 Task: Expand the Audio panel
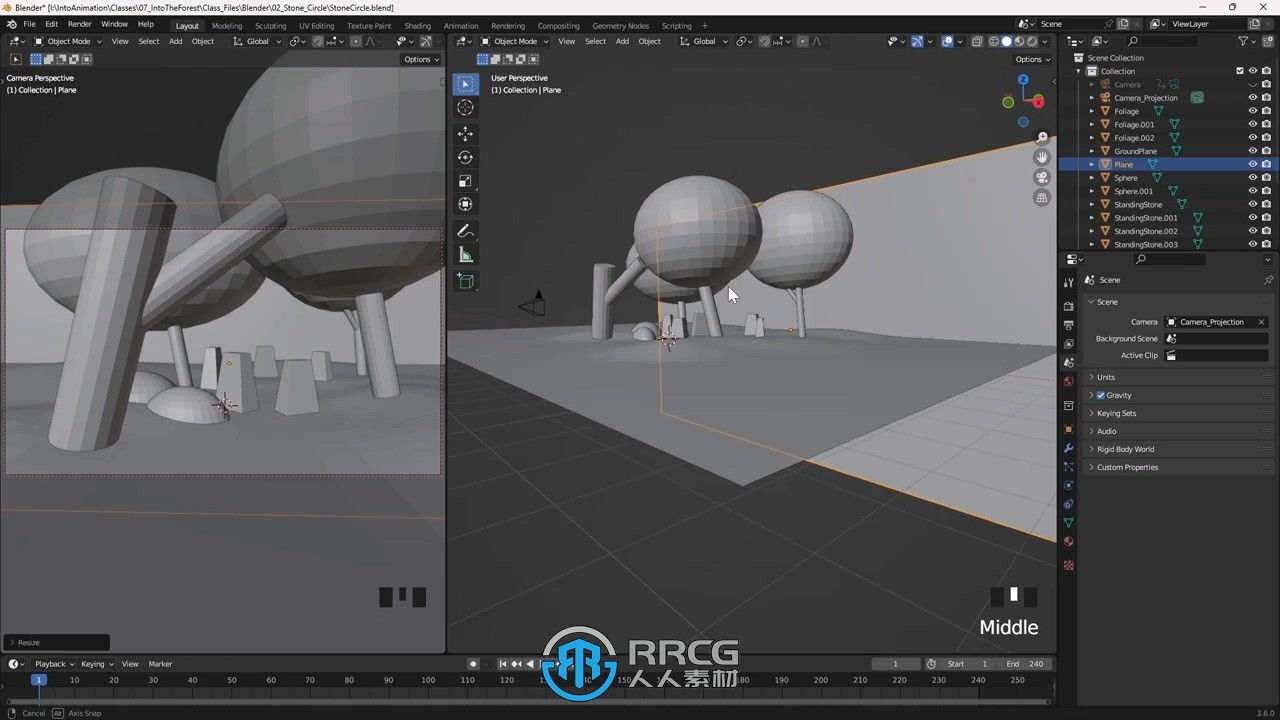point(1106,431)
